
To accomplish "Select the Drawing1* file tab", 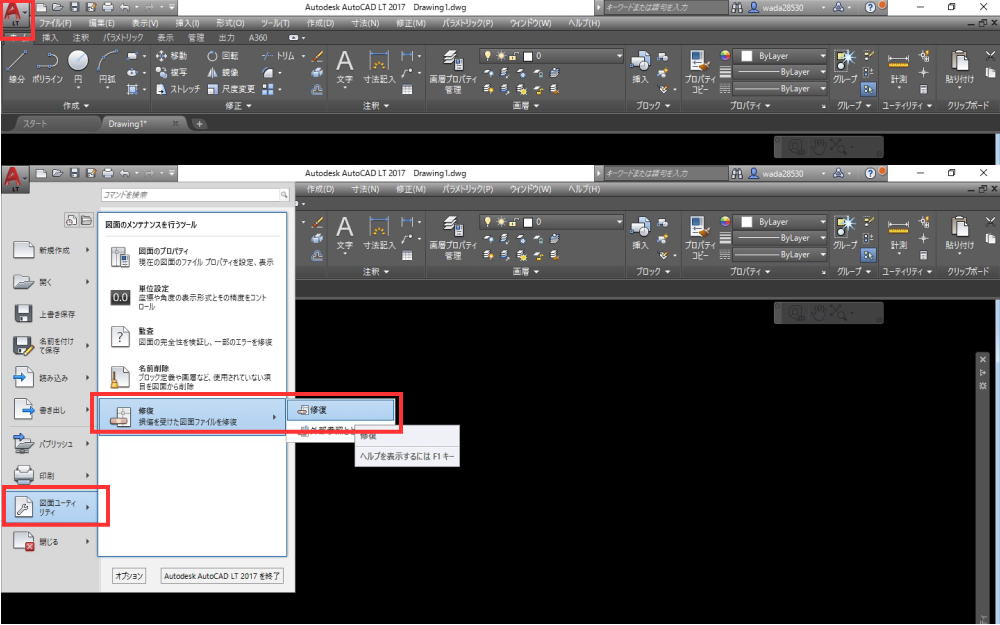I will tap(142, 124).
